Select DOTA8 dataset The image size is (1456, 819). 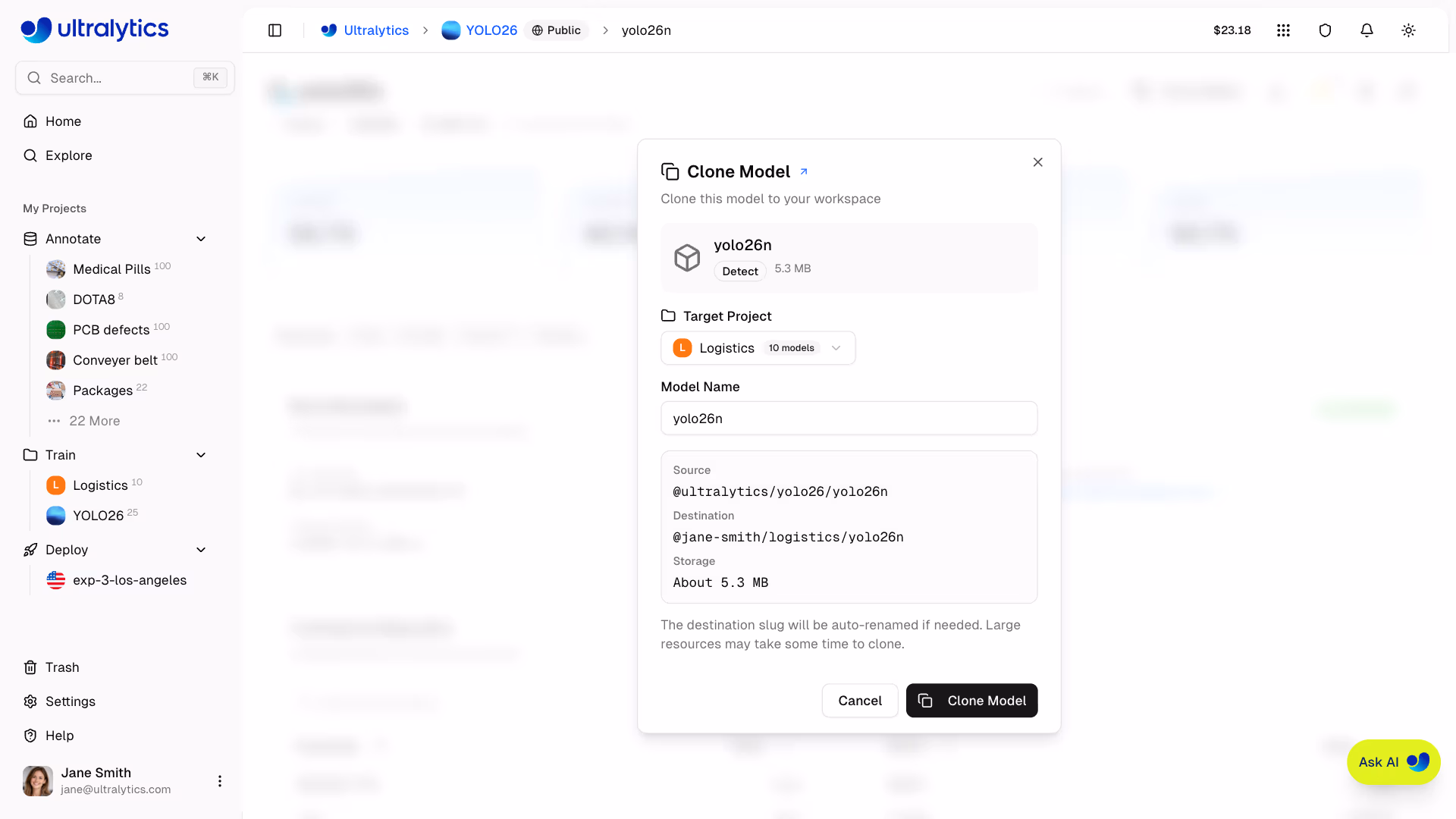tap(94, 300)
